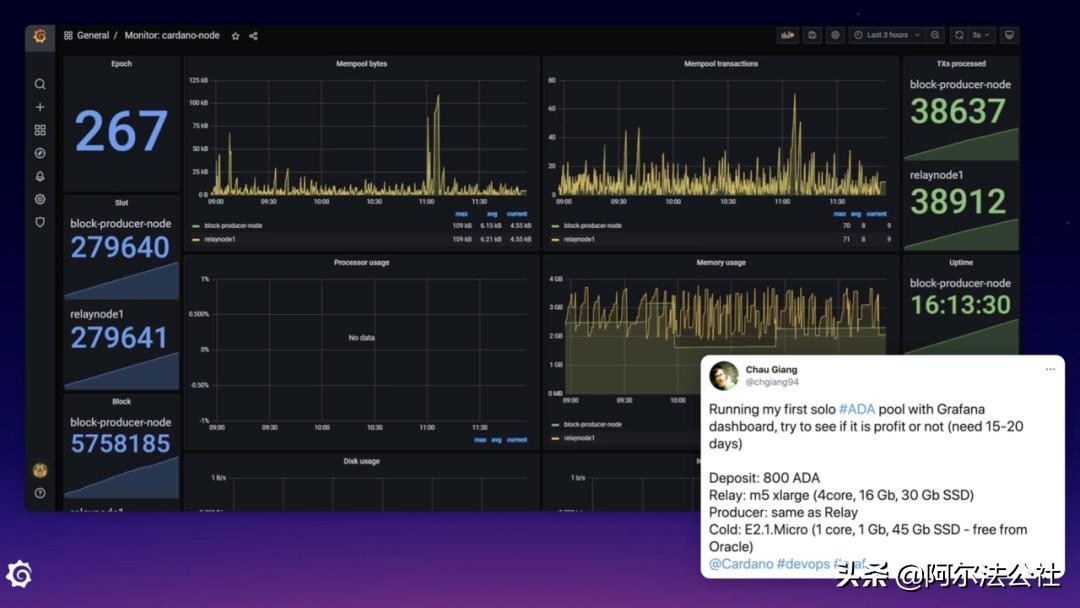Click the Create plus icon in sidebar
Viewport: 1080px width, 608px height.
pyautogui.click(x=40, y=107)
